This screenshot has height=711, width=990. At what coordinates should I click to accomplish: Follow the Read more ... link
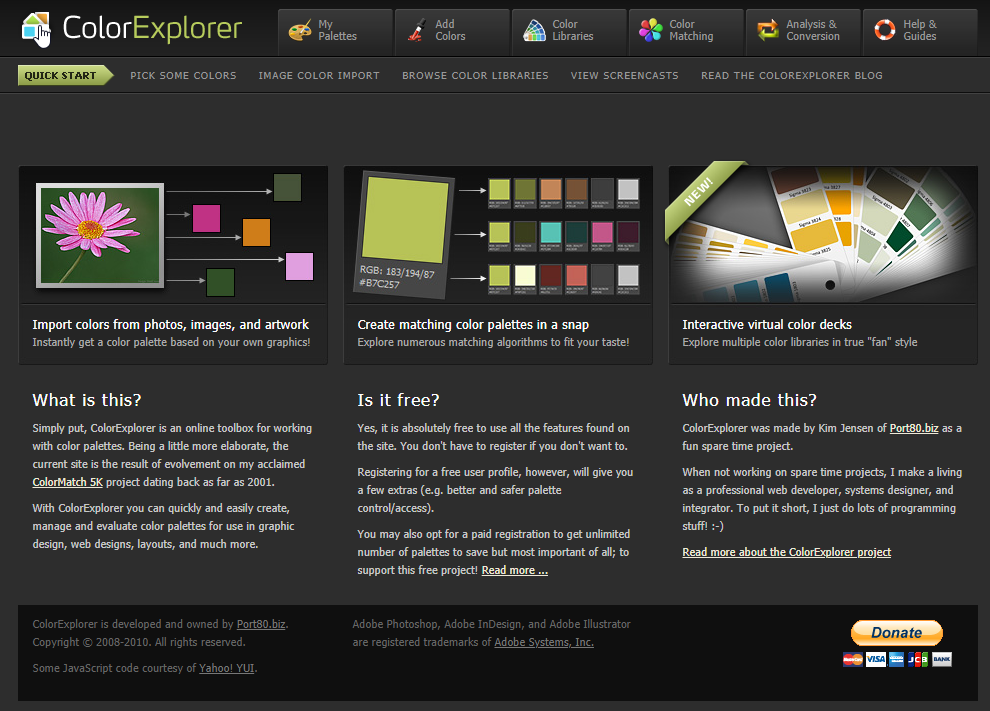click(x=515, y=570)
